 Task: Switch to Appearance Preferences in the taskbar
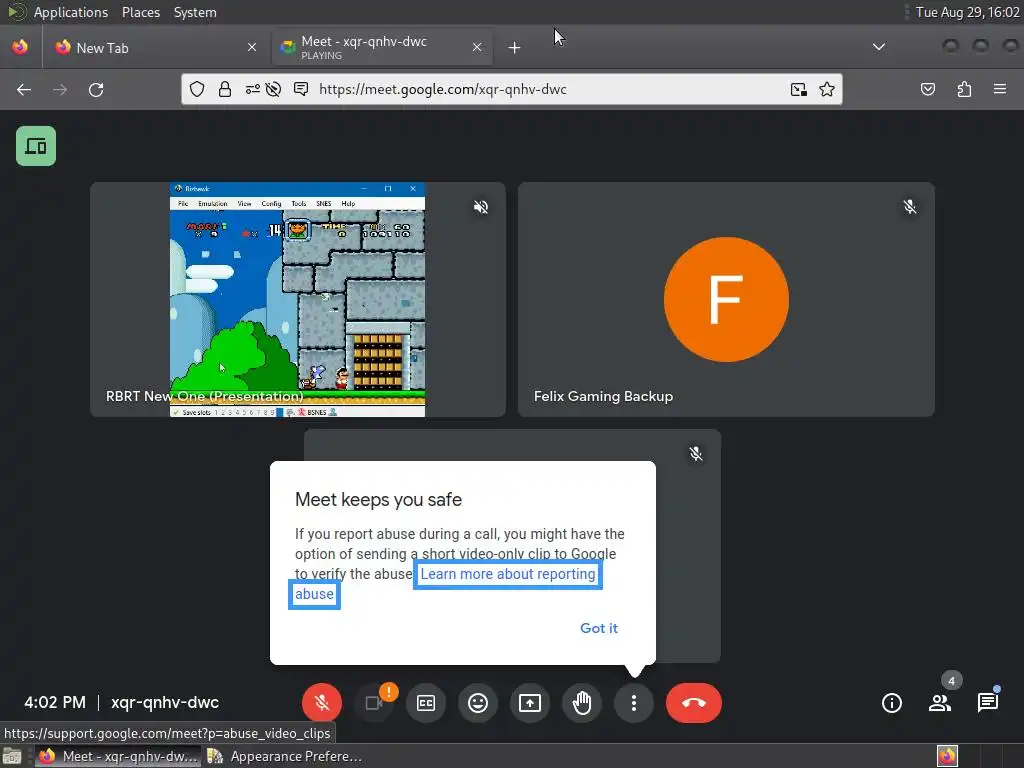285,756
